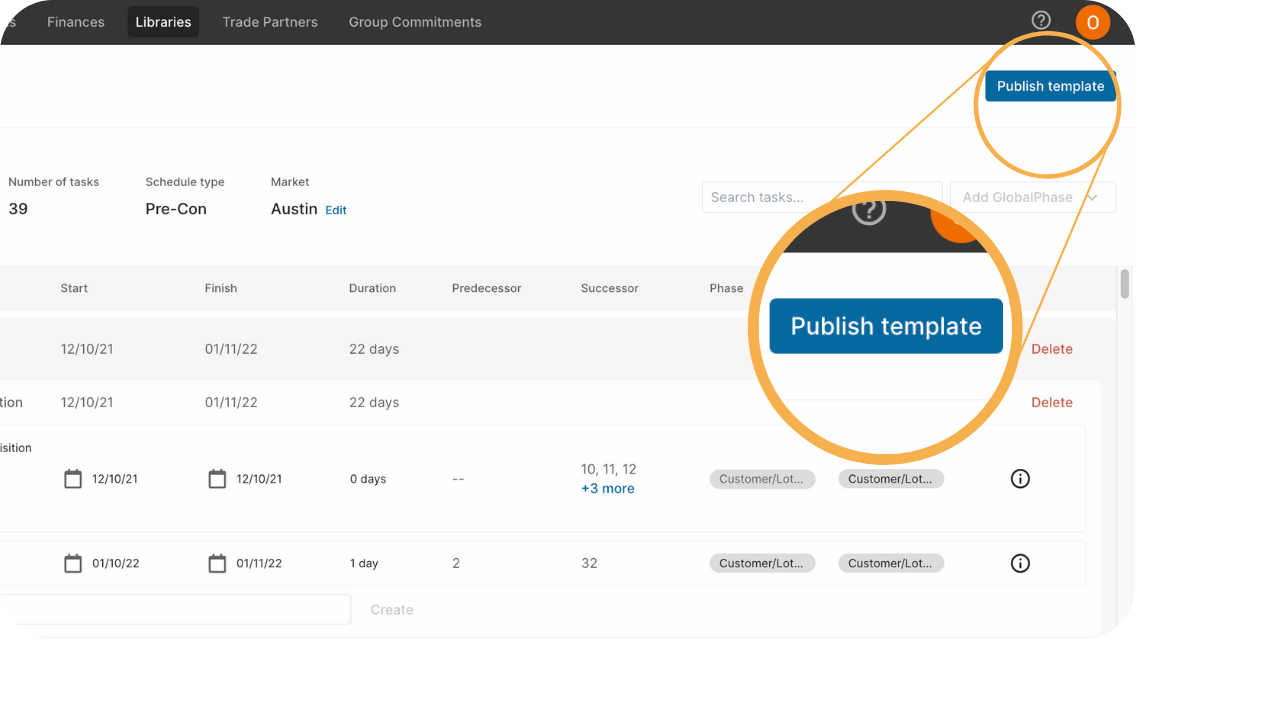
Task: Open finish date calendar for 12/10/21 task
Action: pyautogui.click(x=217, y=479)
